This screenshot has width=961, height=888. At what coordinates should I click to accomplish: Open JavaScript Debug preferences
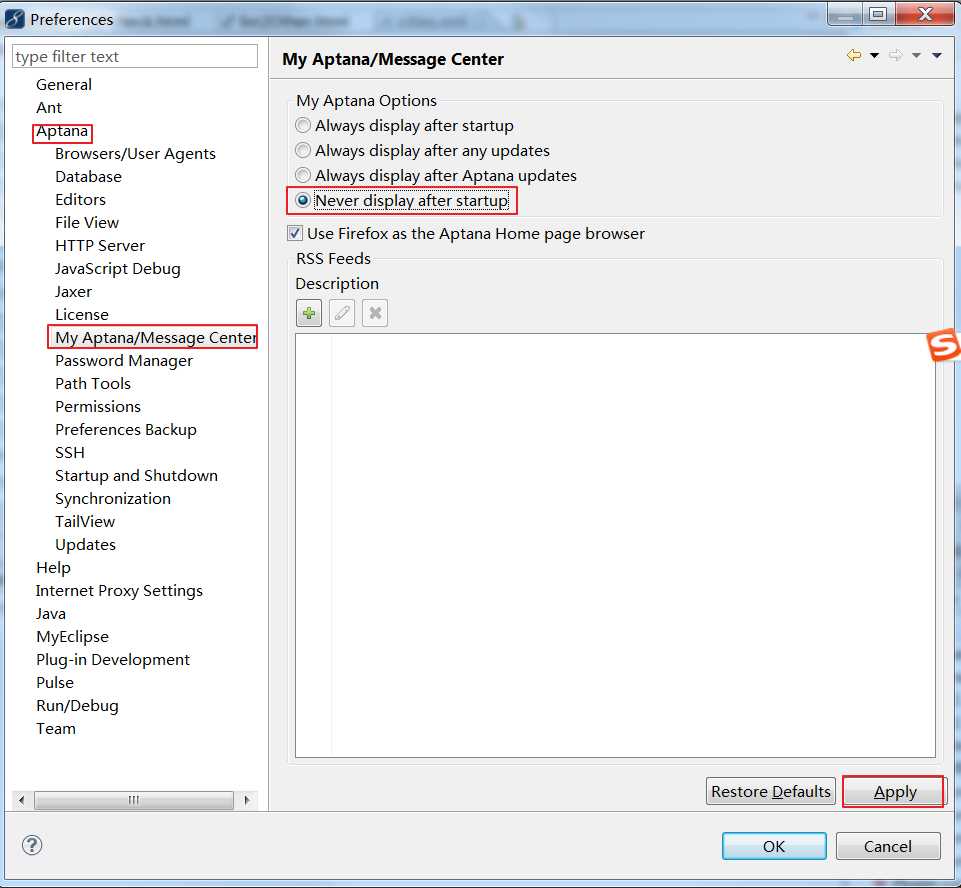[118, 269]
